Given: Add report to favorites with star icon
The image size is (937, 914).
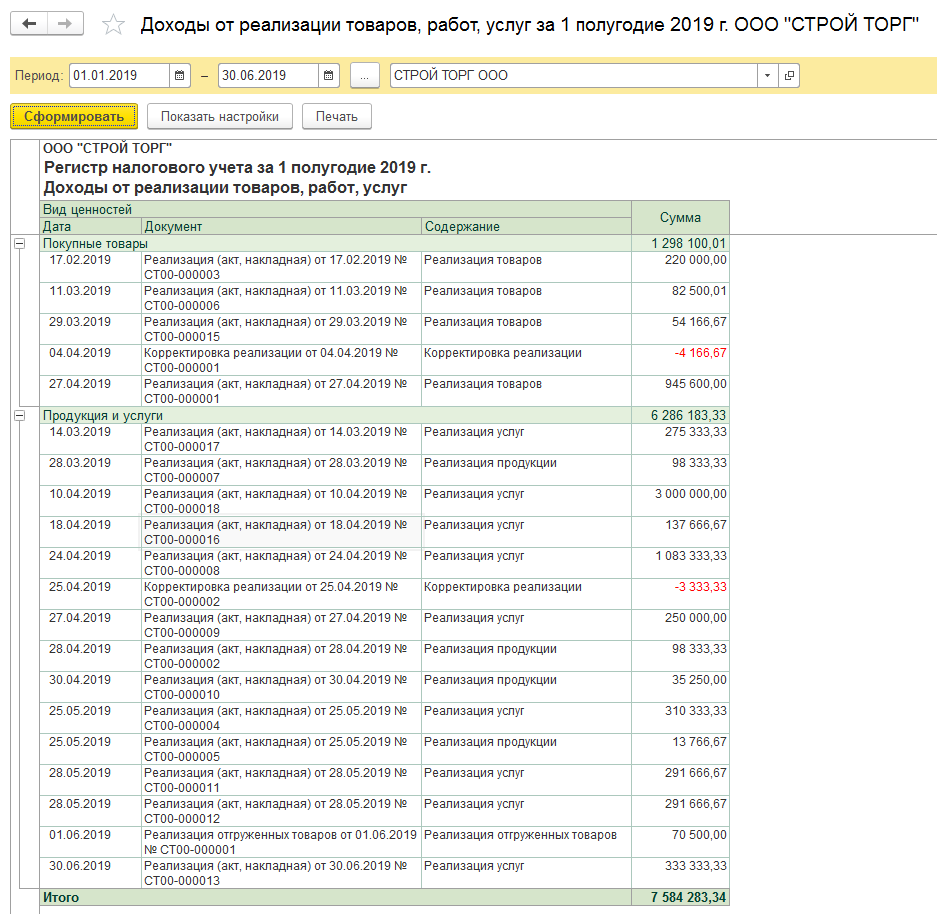Looking at the screenshot, I should tap(113, 24).
